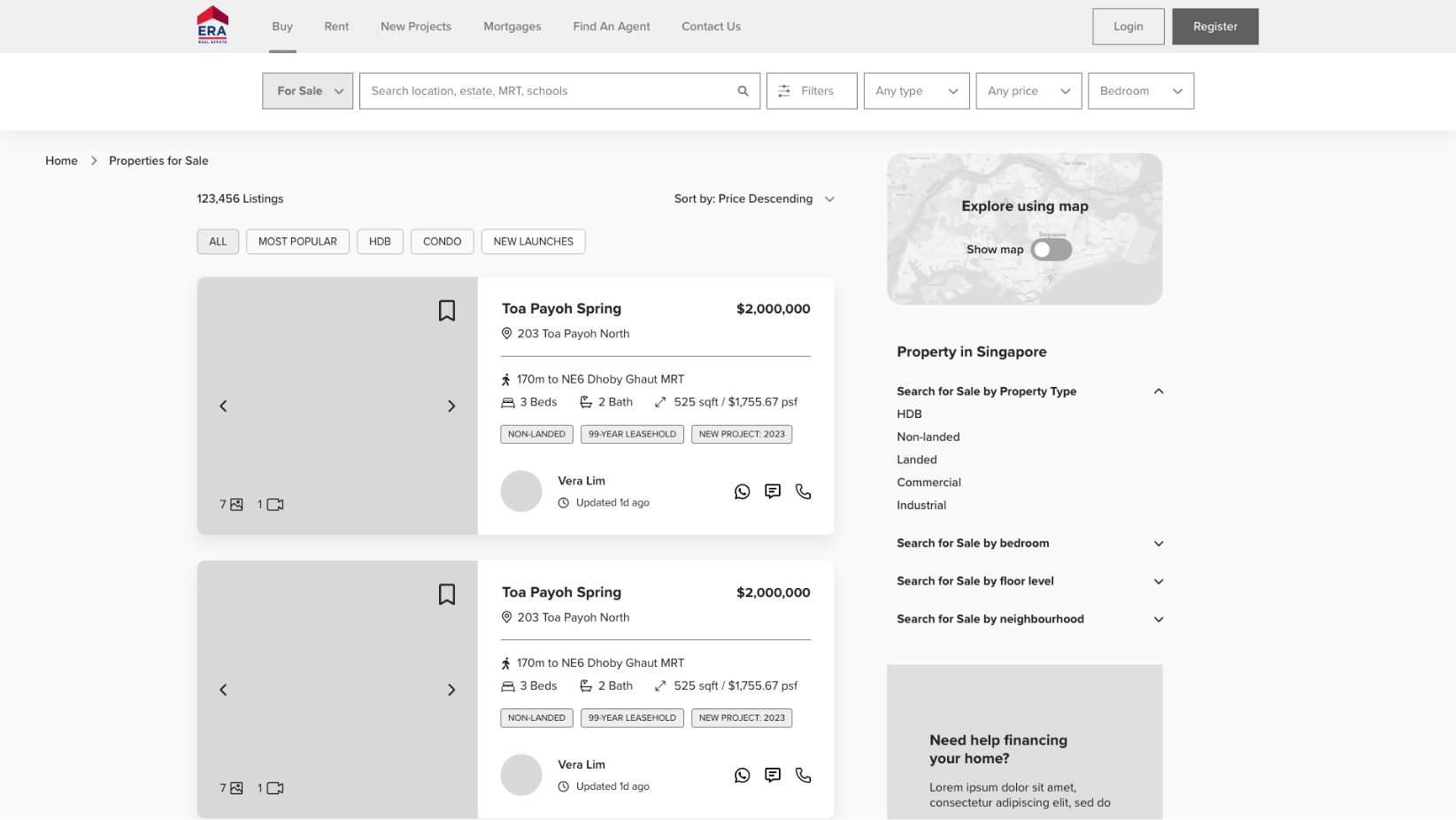Screen dimensions: 1456x820
Task: Show previous photo in second listing
Action: click(223, 690)
